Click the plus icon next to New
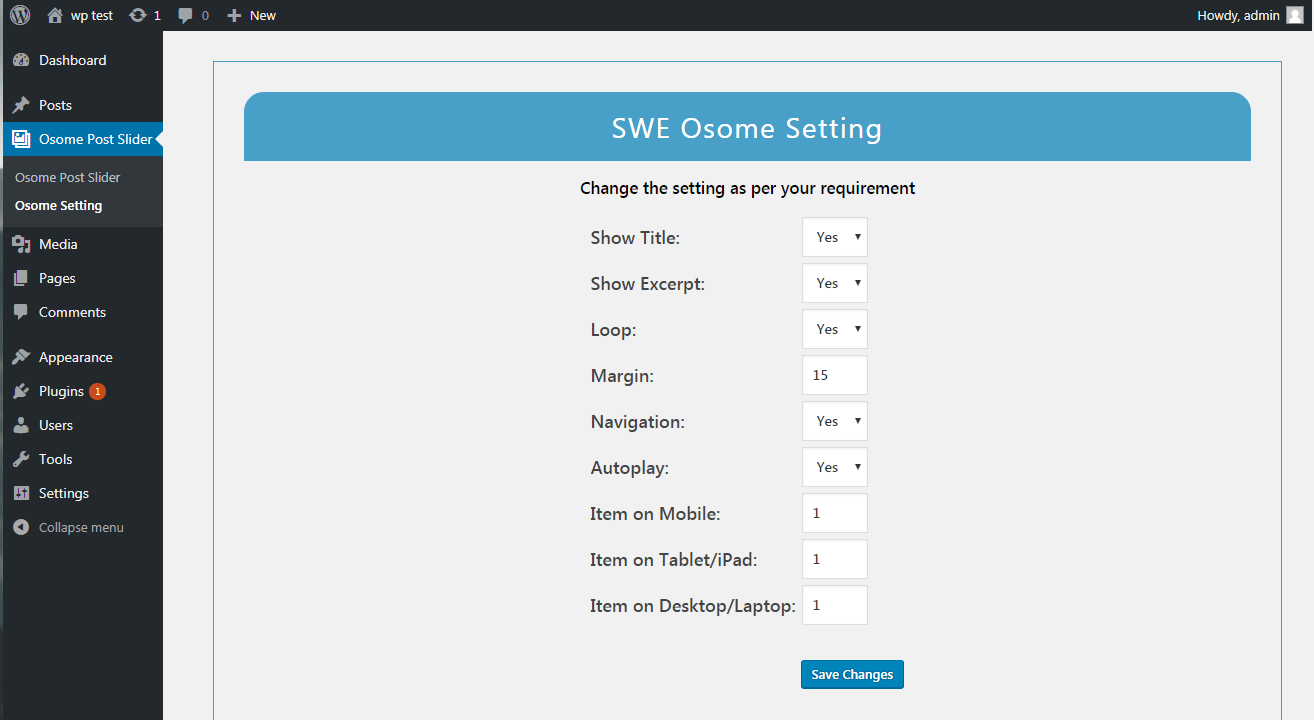 235,16
